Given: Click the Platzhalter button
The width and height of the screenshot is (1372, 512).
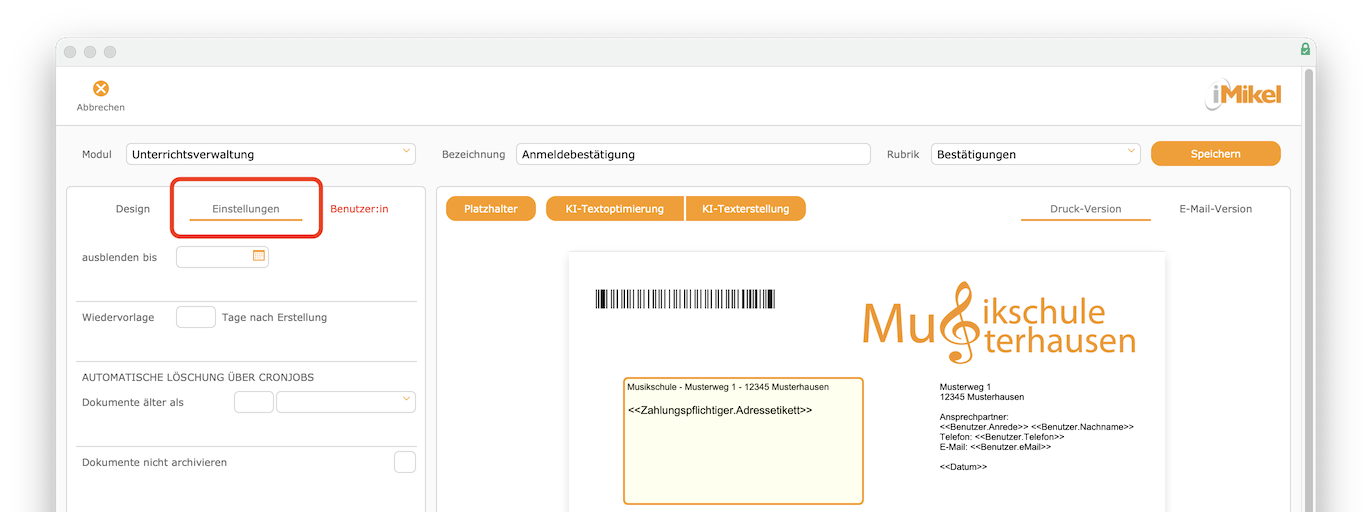Looking at the screenshot, I should pos(491,209).
